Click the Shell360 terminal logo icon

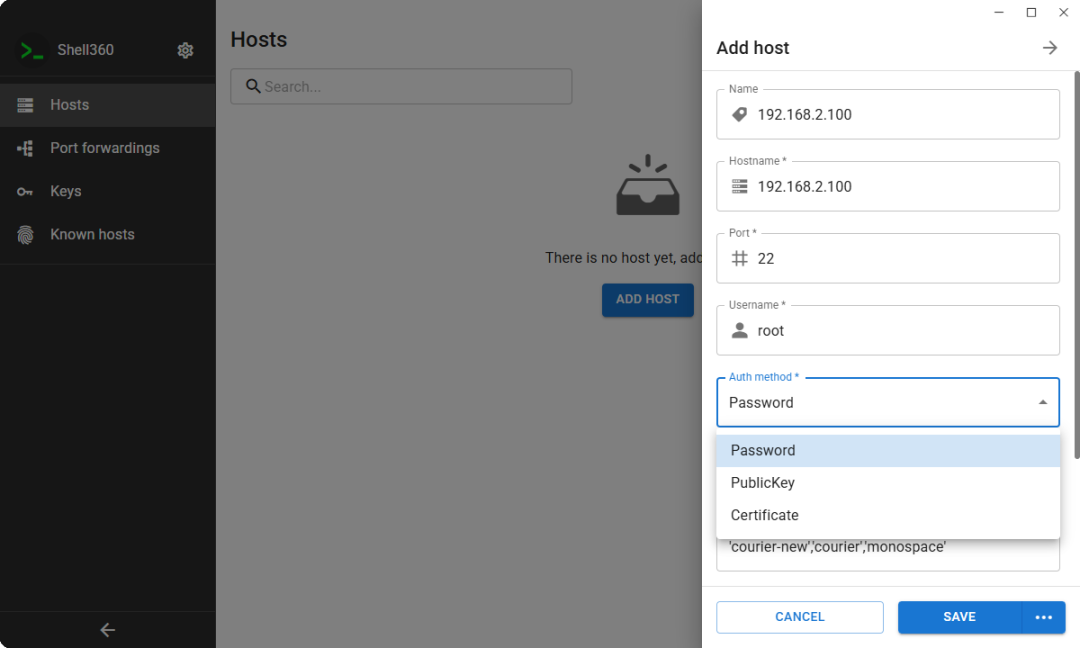32,50
